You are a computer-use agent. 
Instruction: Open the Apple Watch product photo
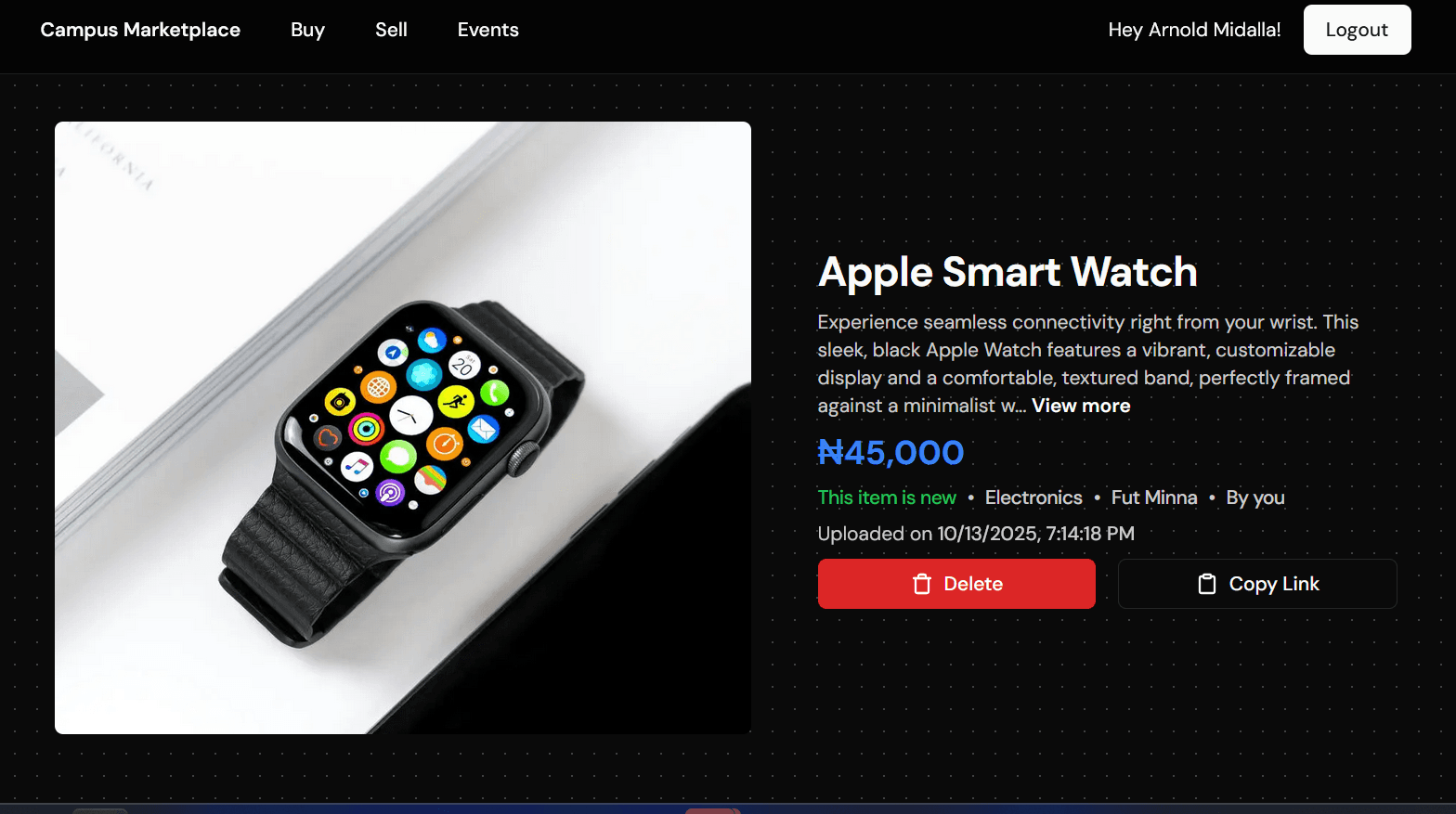[x=403, y=428]
